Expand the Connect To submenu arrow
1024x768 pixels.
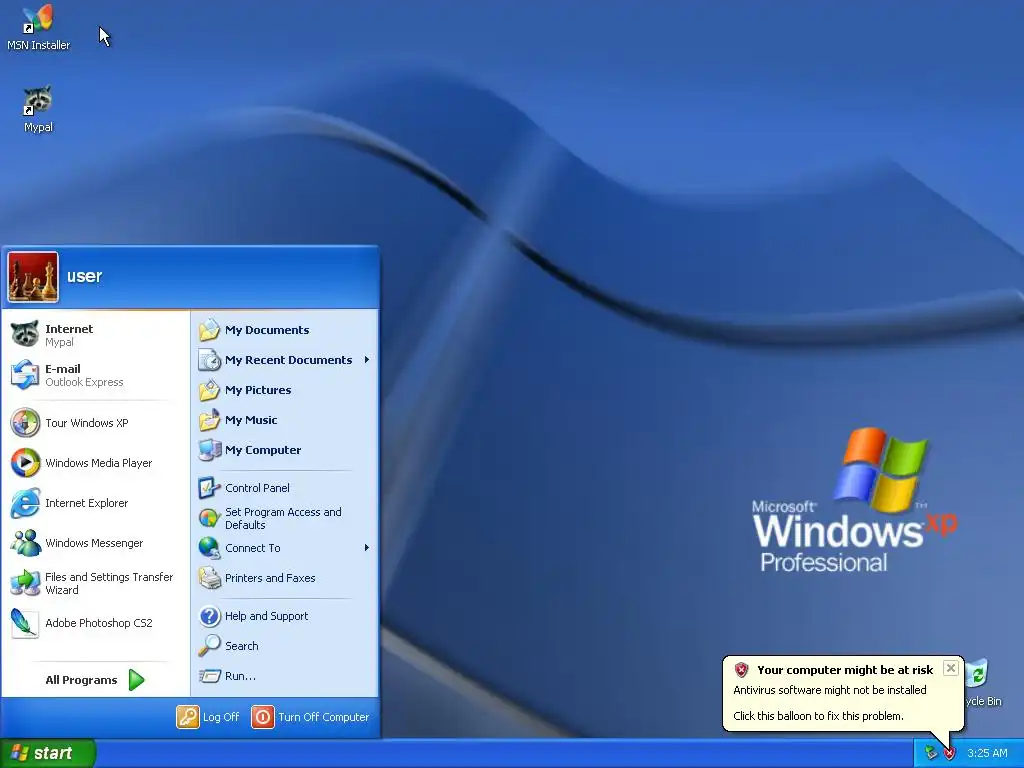[367, 548]
